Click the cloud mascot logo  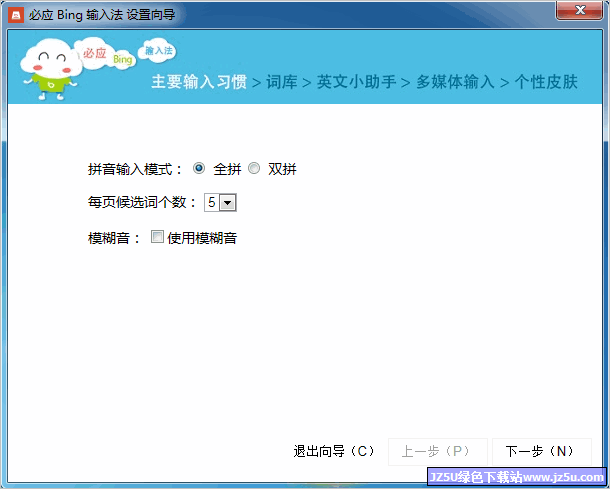(50, 69)
